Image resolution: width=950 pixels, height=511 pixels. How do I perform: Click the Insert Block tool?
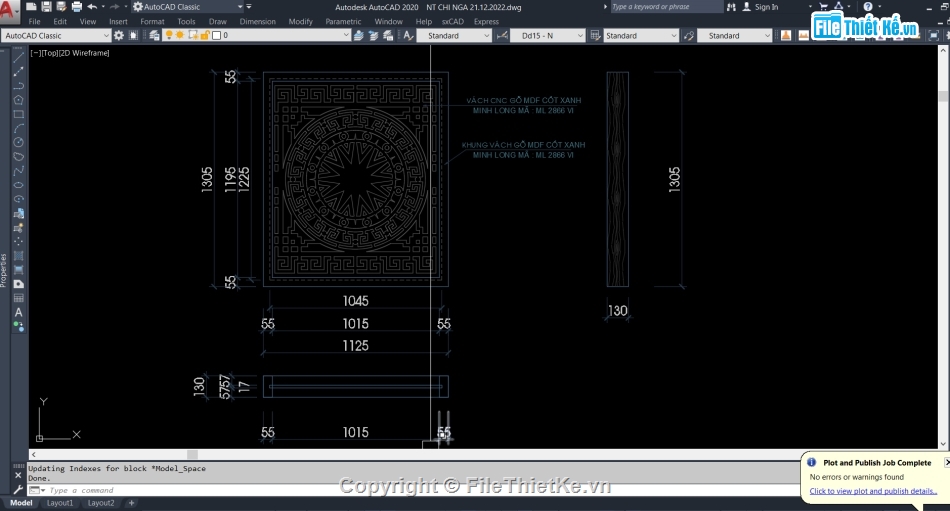click(x=19, y=213)
